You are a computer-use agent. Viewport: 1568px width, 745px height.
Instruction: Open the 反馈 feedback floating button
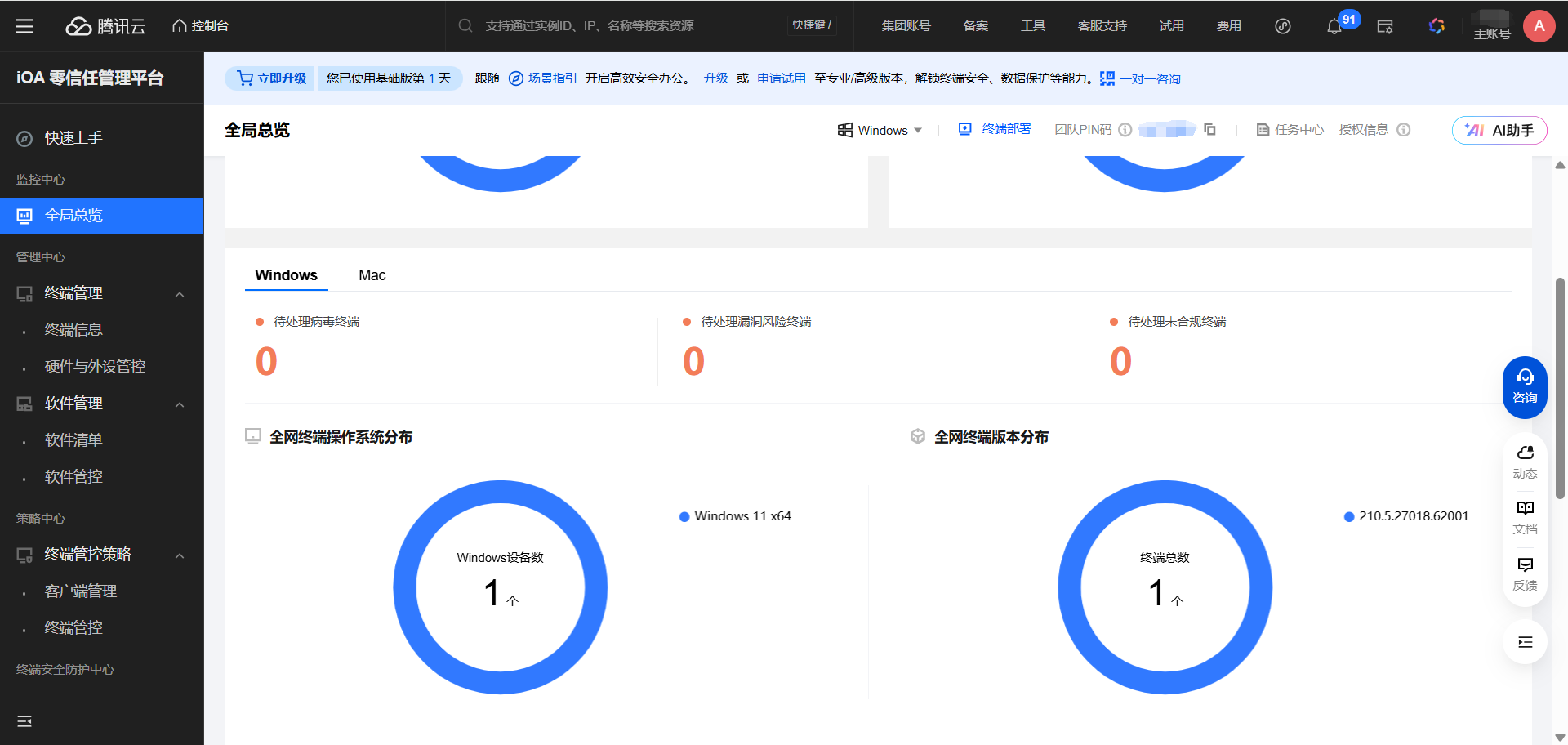1525,574
